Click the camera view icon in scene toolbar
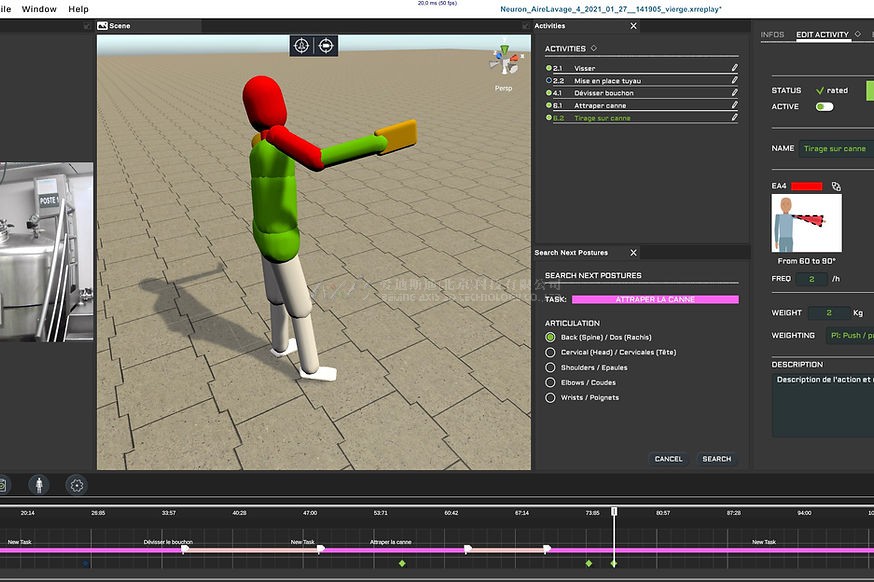The height and width of the screenshot is (582, 874). [x=325, y=46]
